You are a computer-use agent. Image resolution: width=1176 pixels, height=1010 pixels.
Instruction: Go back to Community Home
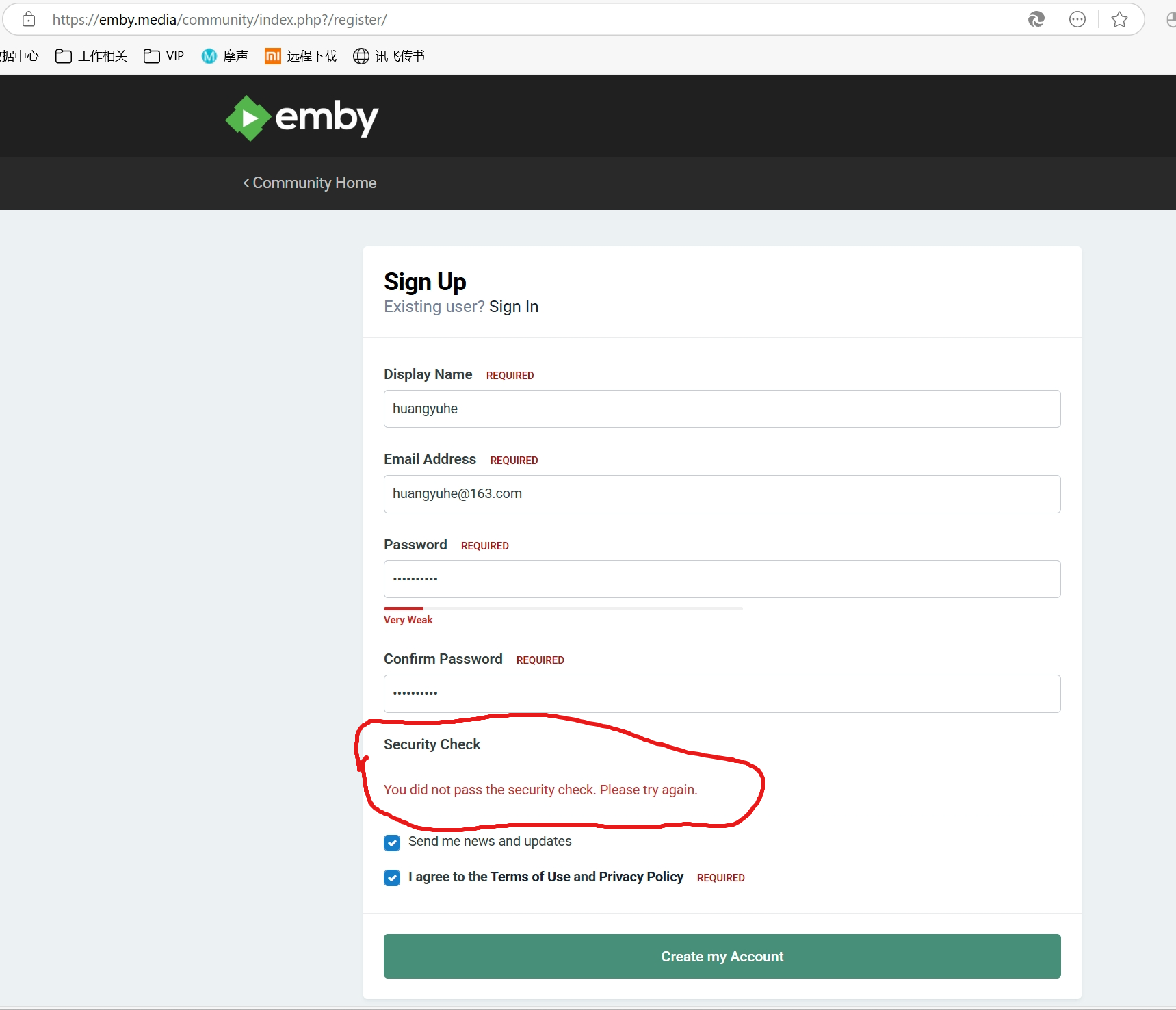(x=309, y=183)
